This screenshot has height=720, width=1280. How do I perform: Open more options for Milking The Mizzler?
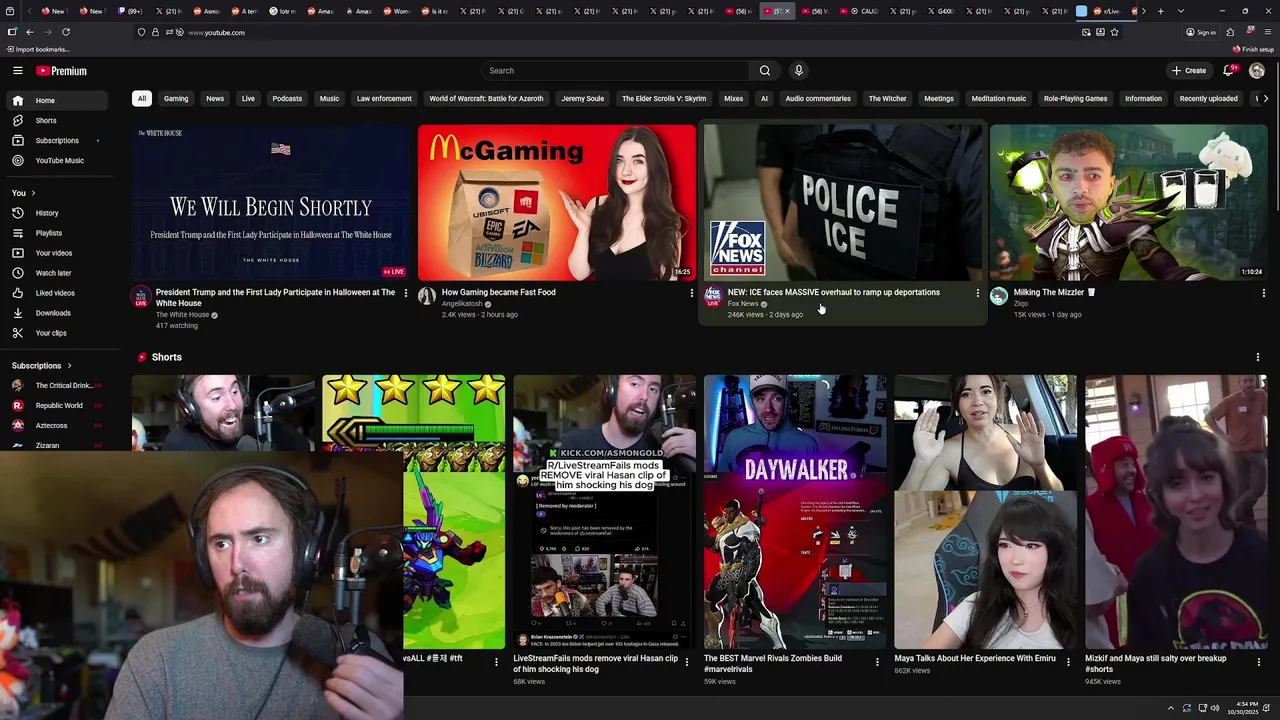tap(1263, 293)
